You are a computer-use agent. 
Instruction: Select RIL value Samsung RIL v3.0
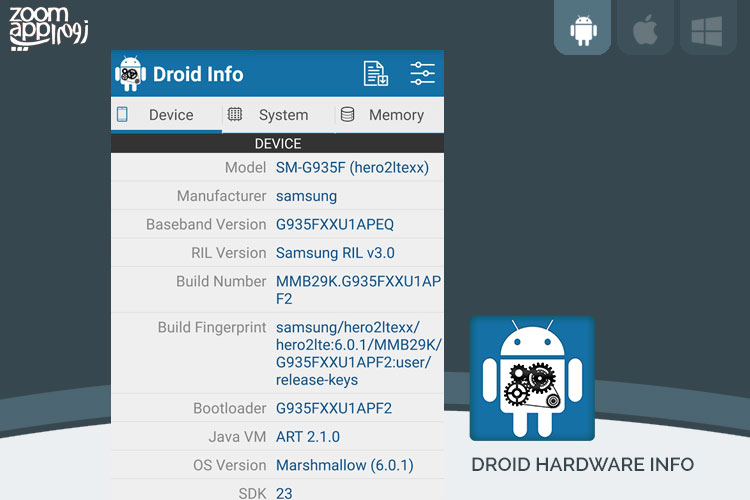click(x=335, y=253)
